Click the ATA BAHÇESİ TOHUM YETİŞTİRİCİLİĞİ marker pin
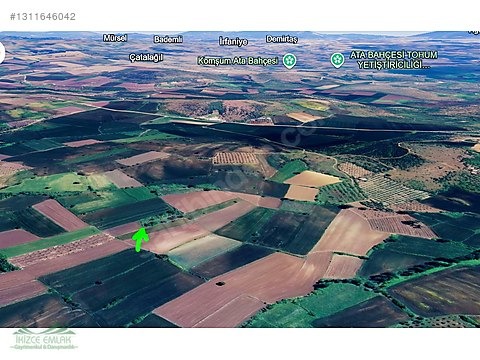This screenshot has width=480, height=360. pyautogui.click(x=337, y=60)
